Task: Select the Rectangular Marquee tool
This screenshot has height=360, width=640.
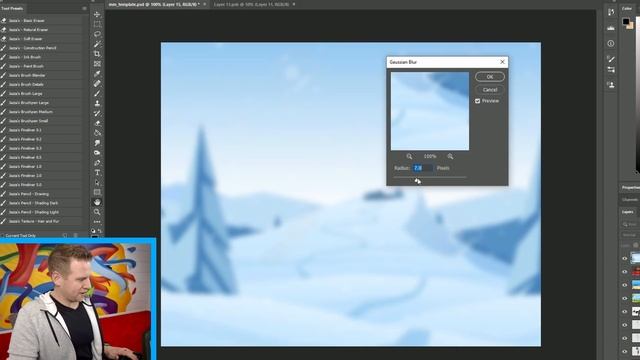Action: pos(97,24)
